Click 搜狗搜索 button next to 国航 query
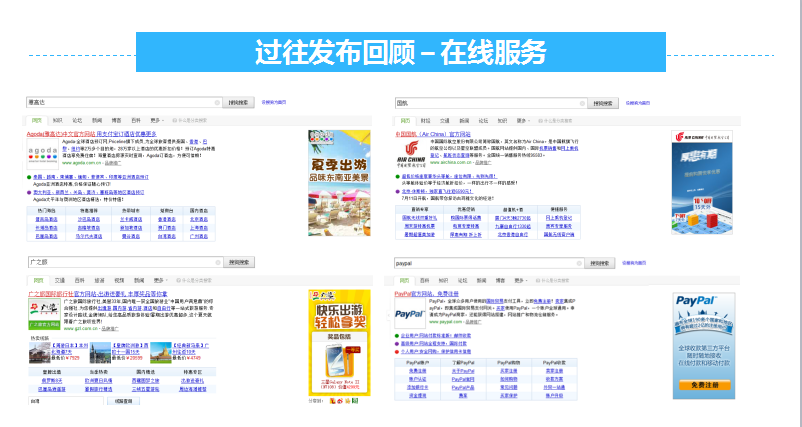Viewport: 802px width, 427px height. (x=603, y=103)
